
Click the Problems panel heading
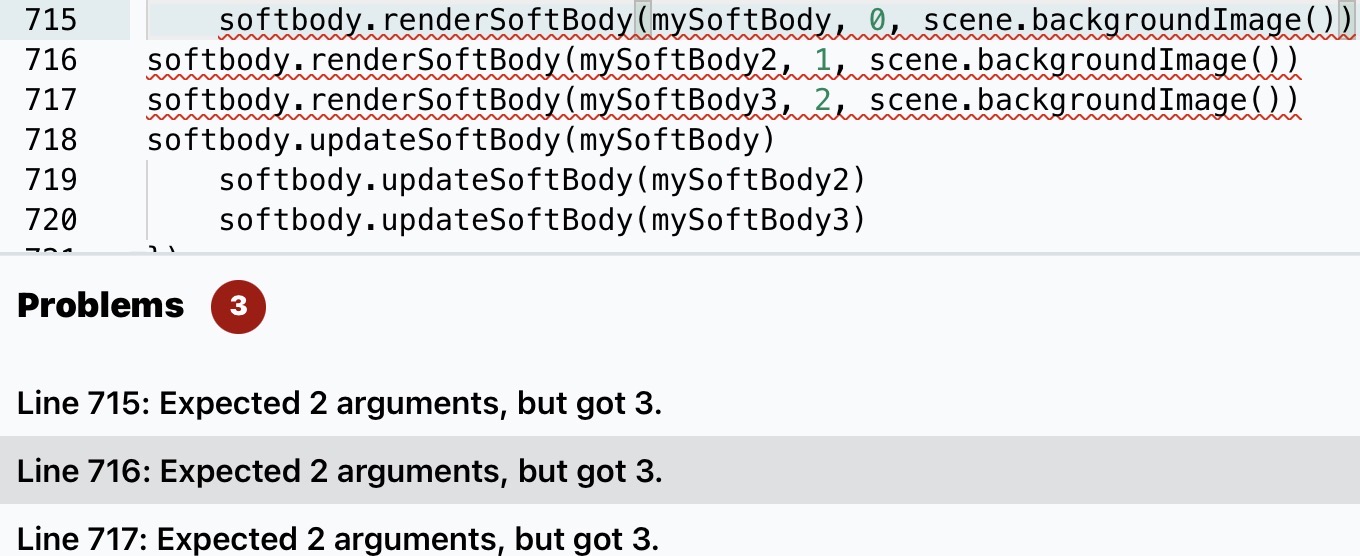pyautogui.click(x=101, y=306)
